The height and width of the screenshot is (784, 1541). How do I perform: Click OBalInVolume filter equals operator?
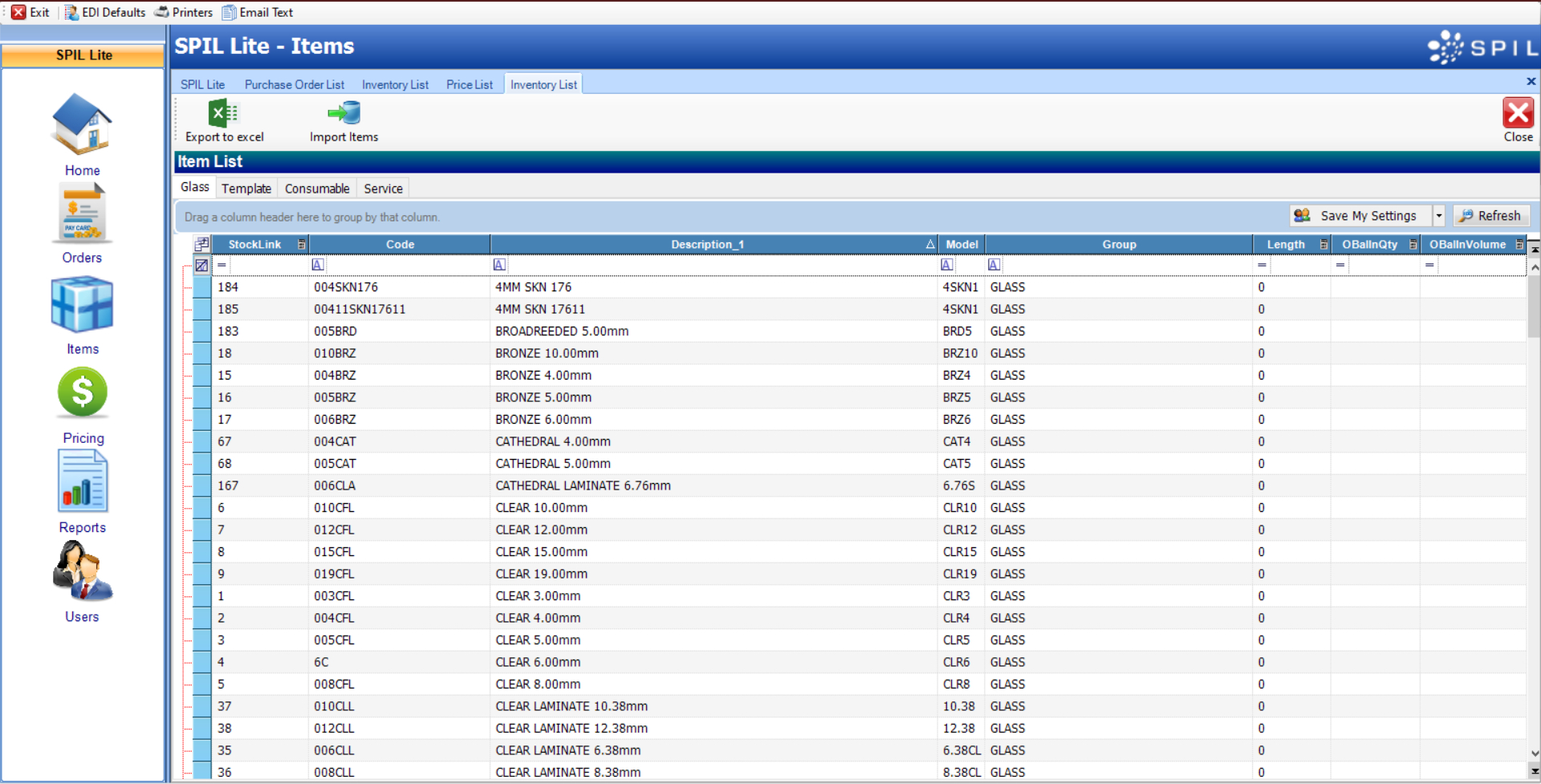coord(1429,265)
